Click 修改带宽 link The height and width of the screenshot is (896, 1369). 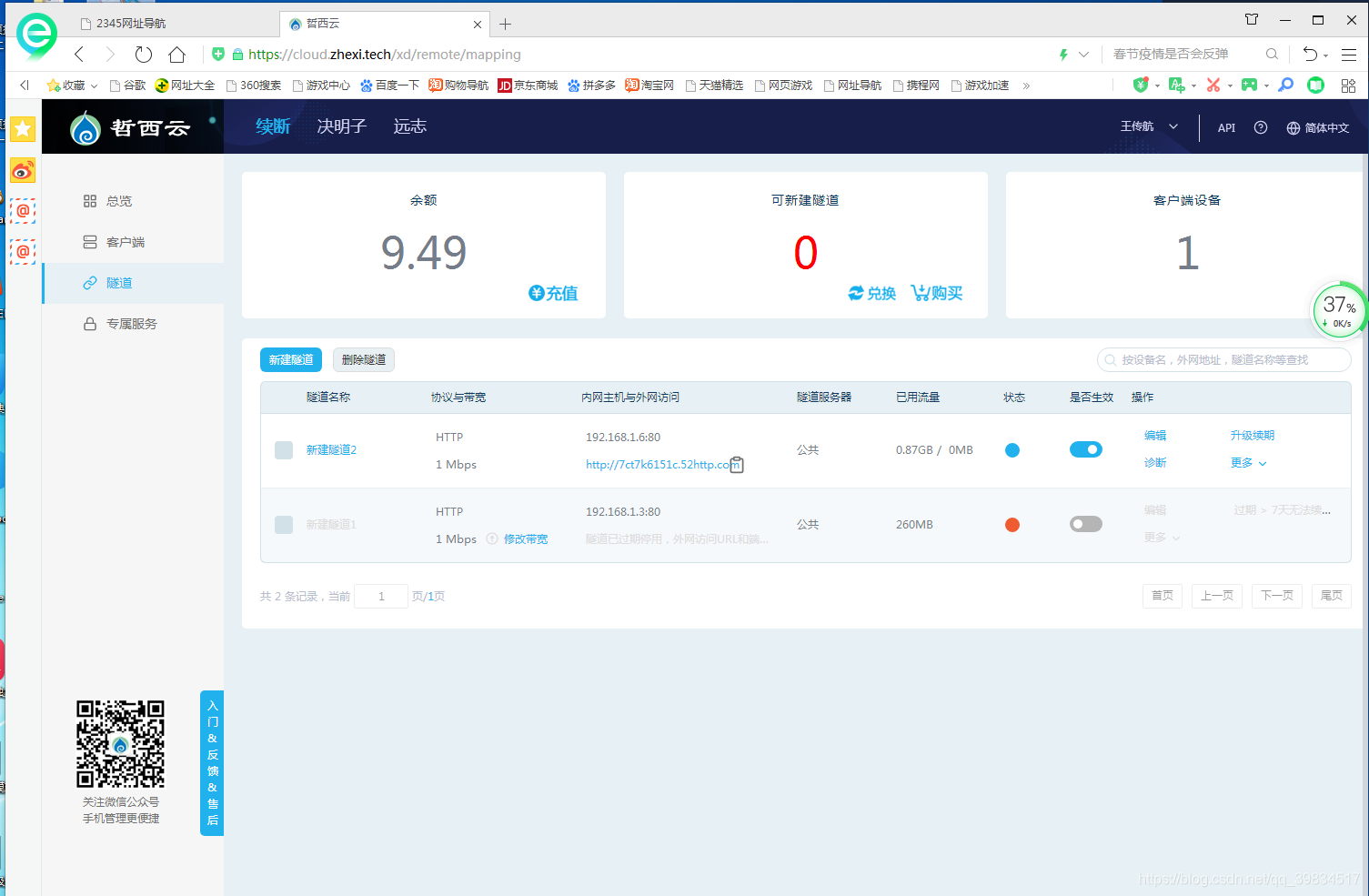pyautogui.click(x=526, y=539)
